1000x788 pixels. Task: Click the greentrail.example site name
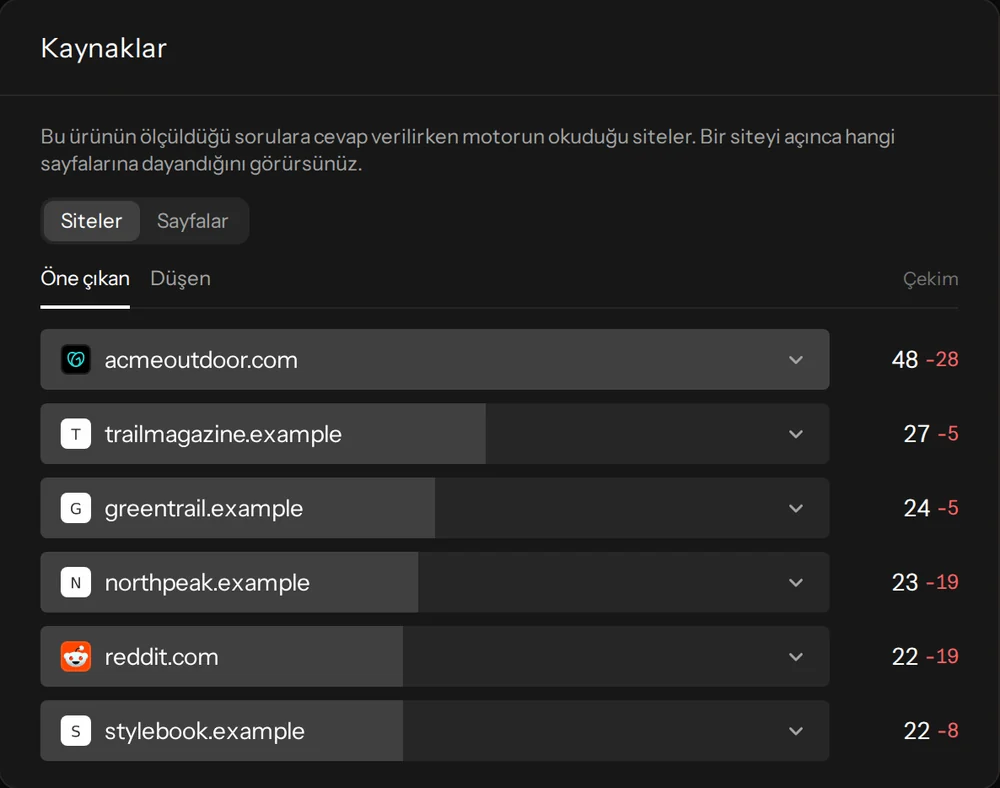[x=203, y=509]
